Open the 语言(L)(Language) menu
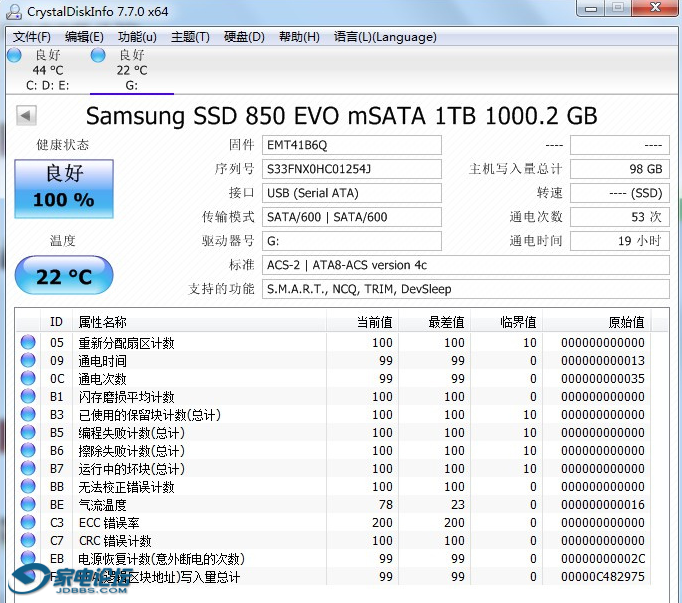 click(385, 37)
